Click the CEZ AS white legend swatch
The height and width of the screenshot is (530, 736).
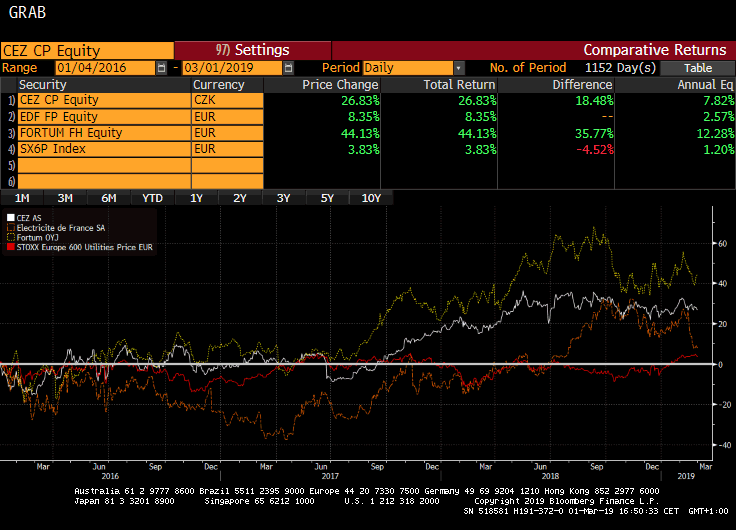pos(11,218)
